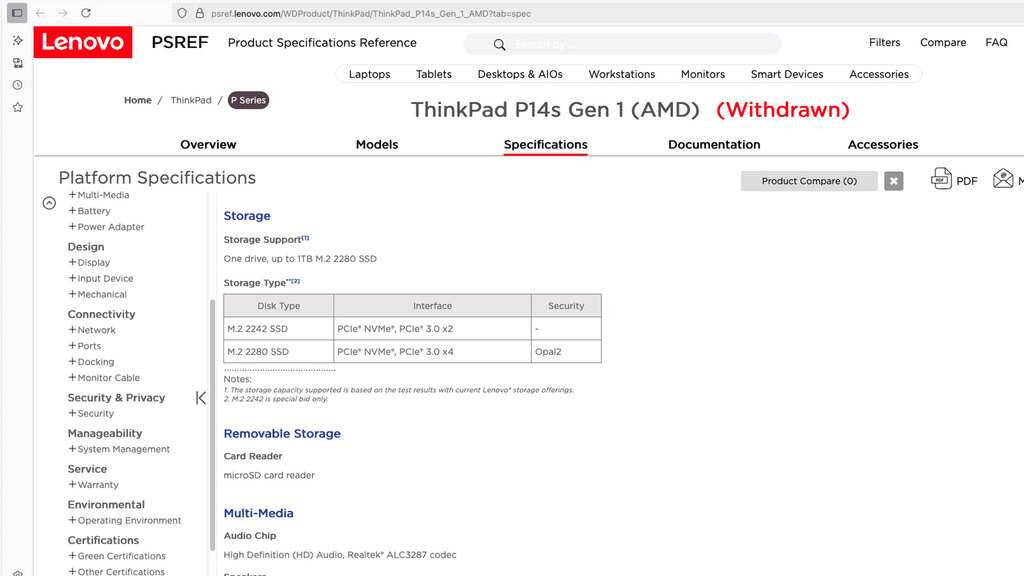Click the Opal2 table cell
The width and height of the screenshot is (1024, 576).
(x=566, y=351)
